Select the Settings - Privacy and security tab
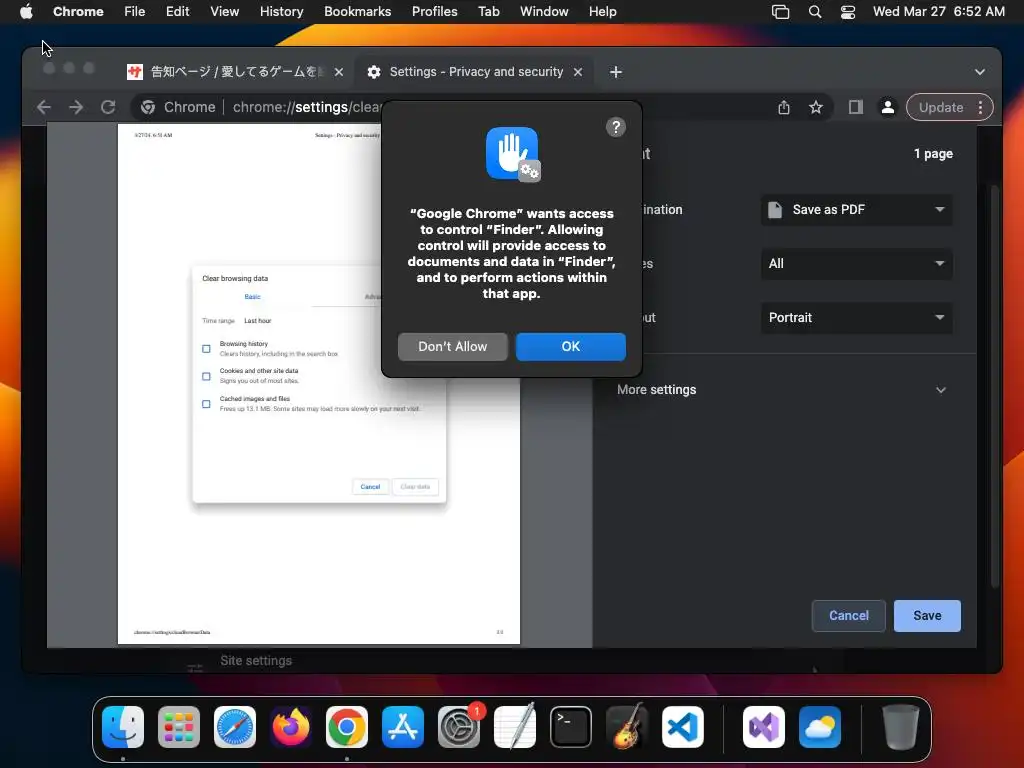Image resolution: width=1024 pixels, height=768 pixels. 474,72
